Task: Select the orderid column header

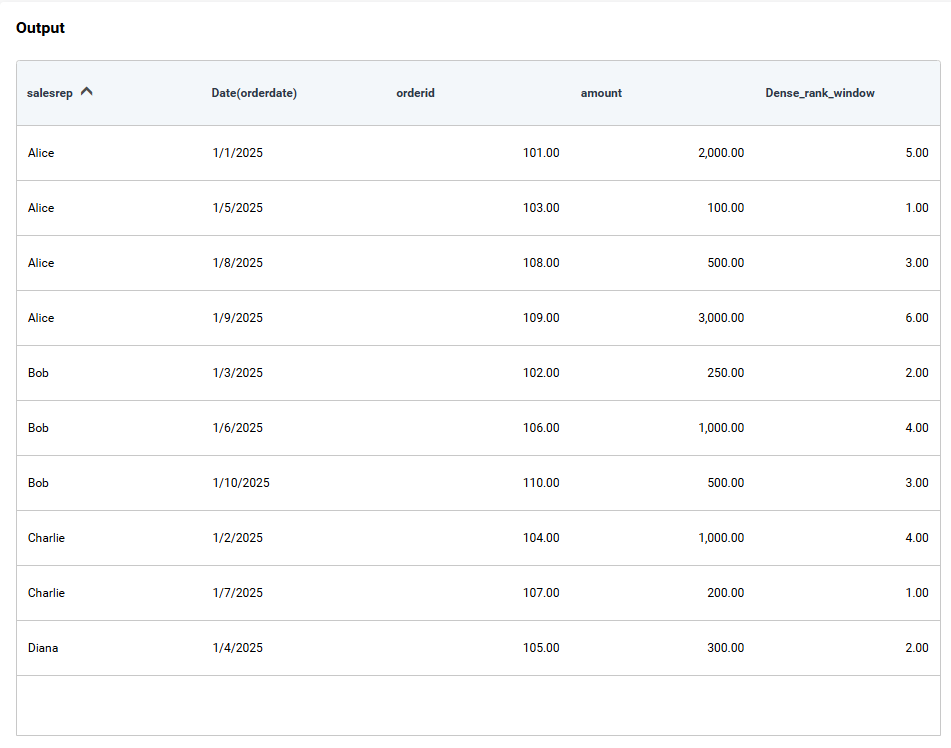Action: 415,93
